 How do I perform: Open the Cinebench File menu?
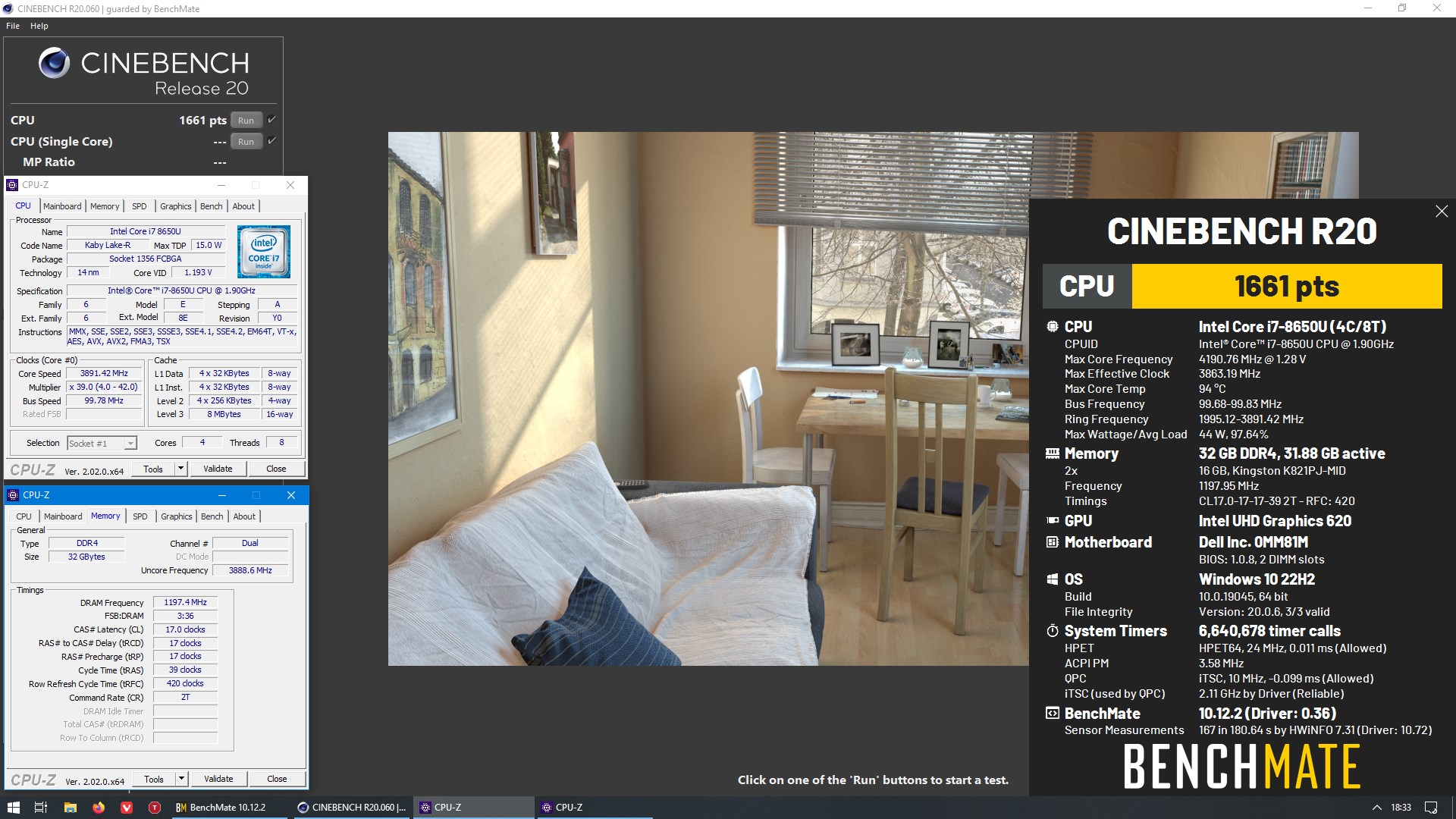(13, 26)
